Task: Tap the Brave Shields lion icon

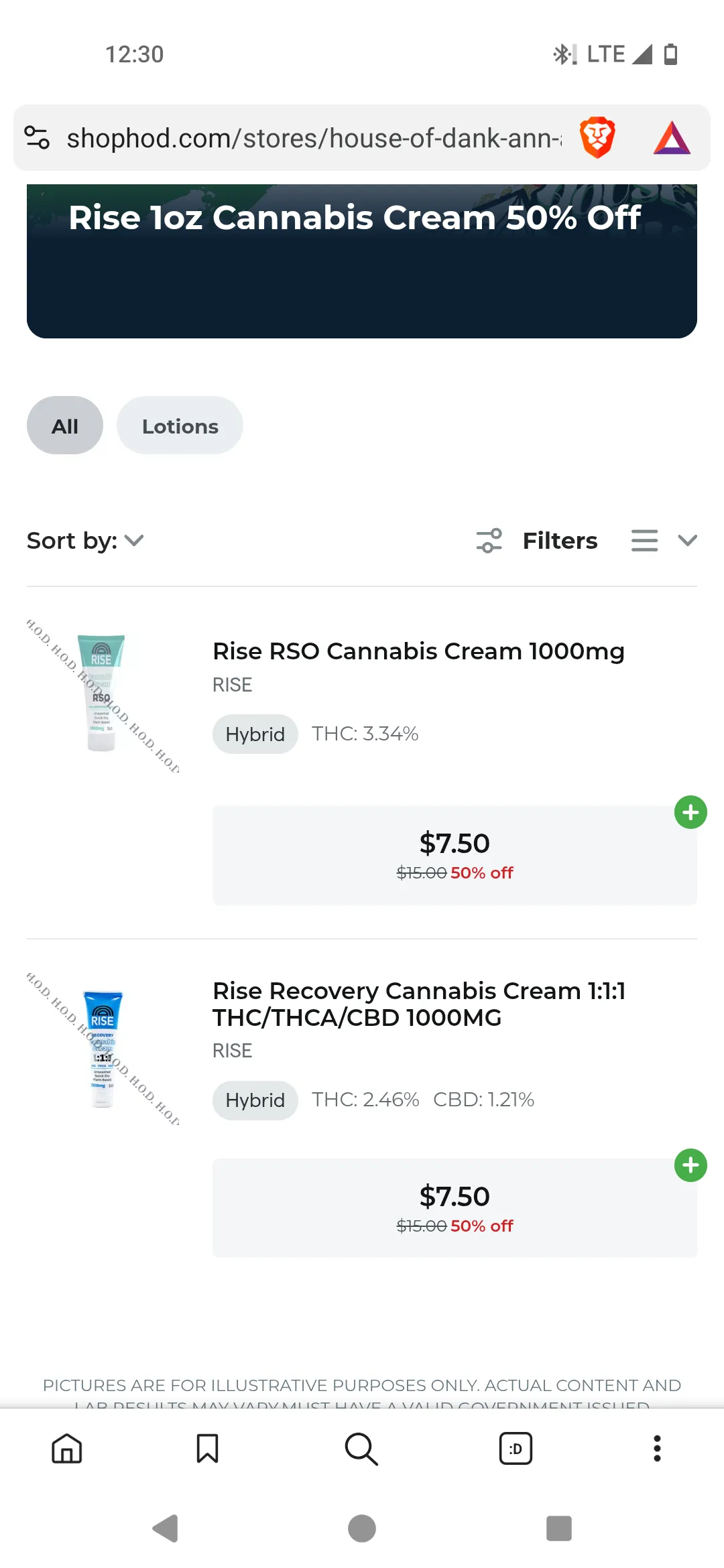Action: coord(597,138)
